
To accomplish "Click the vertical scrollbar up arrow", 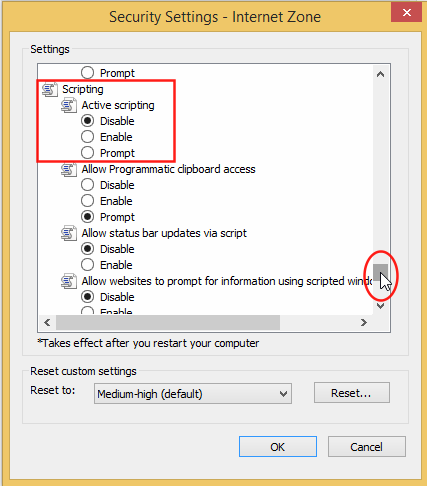I will pos(380,74).
